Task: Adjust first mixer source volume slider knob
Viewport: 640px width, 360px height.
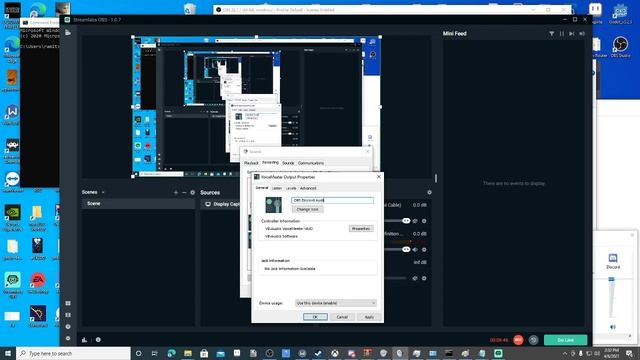Action: pyautogui.click(x=406, y=221)
